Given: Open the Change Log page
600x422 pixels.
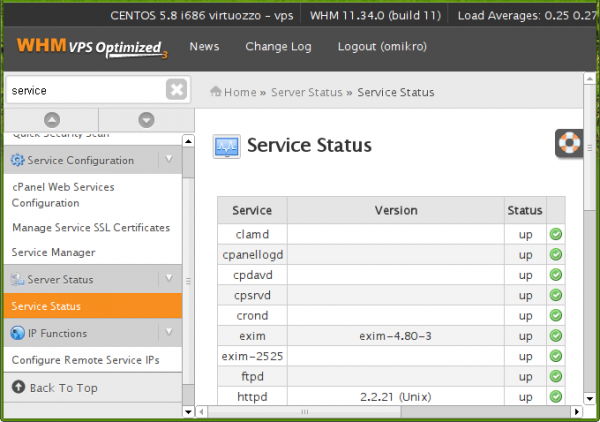Looking at the screenshot, I should (278, 47).
